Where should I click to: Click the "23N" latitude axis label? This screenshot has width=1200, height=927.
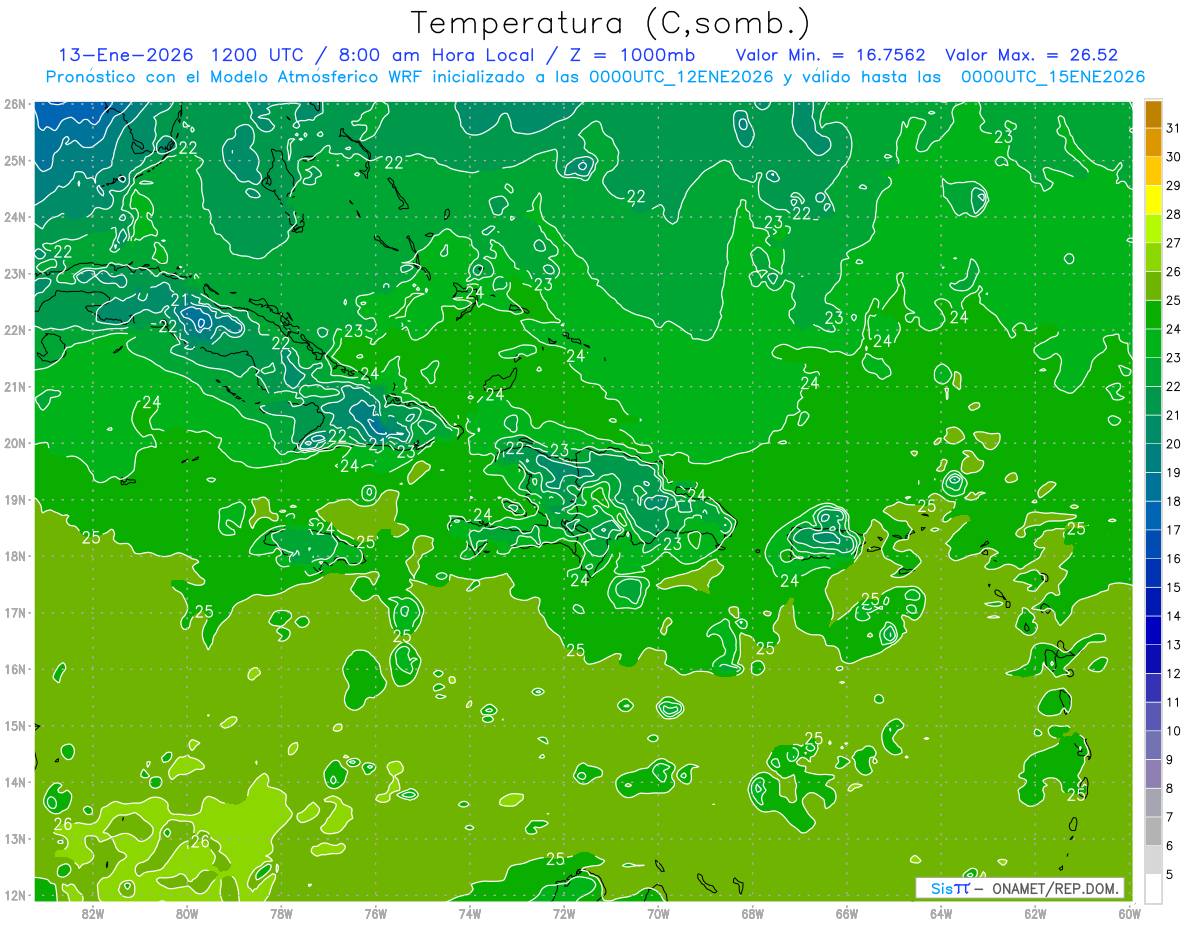[14, 273]
